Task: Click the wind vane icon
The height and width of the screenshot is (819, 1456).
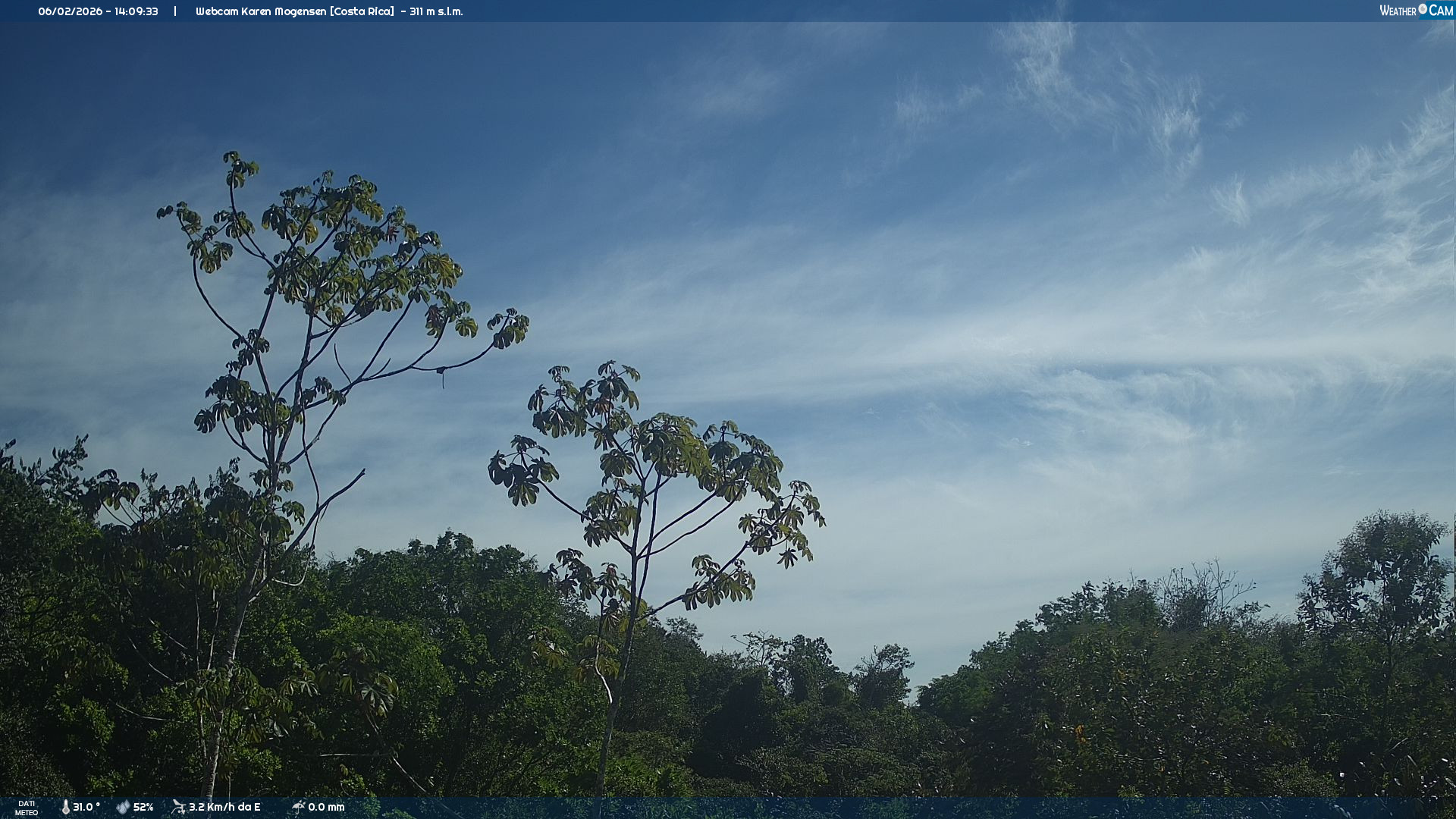Action: tap(178, 807)
